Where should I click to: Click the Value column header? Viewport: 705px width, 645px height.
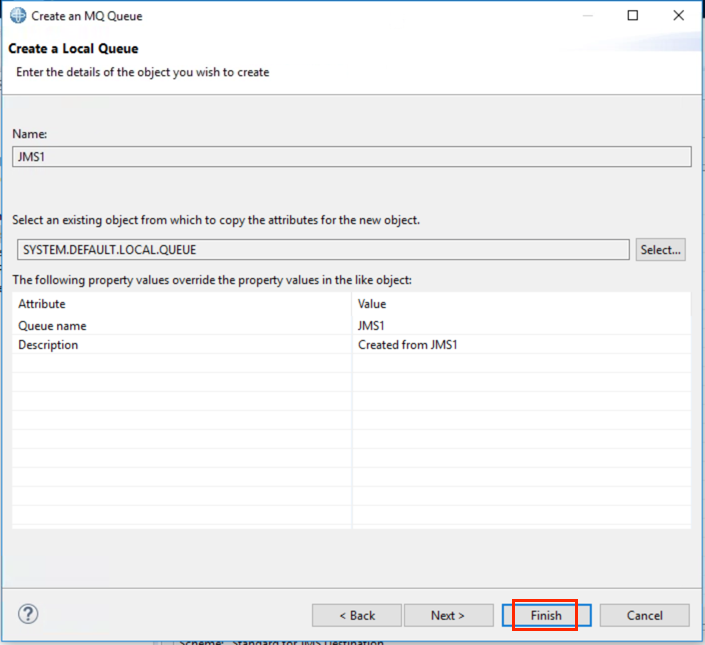[522, 304]
